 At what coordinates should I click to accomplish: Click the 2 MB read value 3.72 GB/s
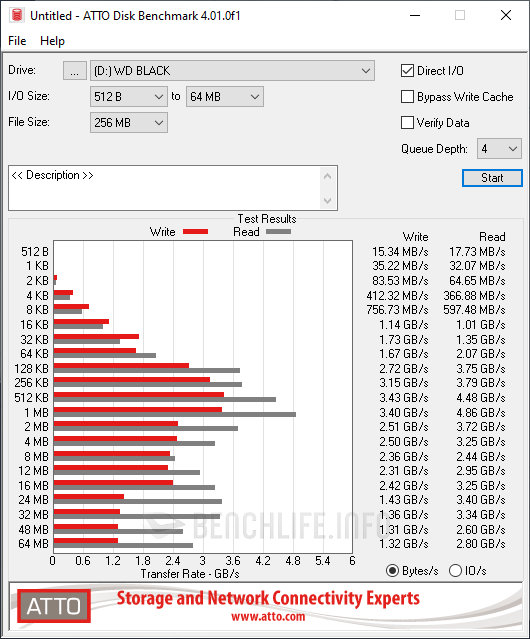481,427
